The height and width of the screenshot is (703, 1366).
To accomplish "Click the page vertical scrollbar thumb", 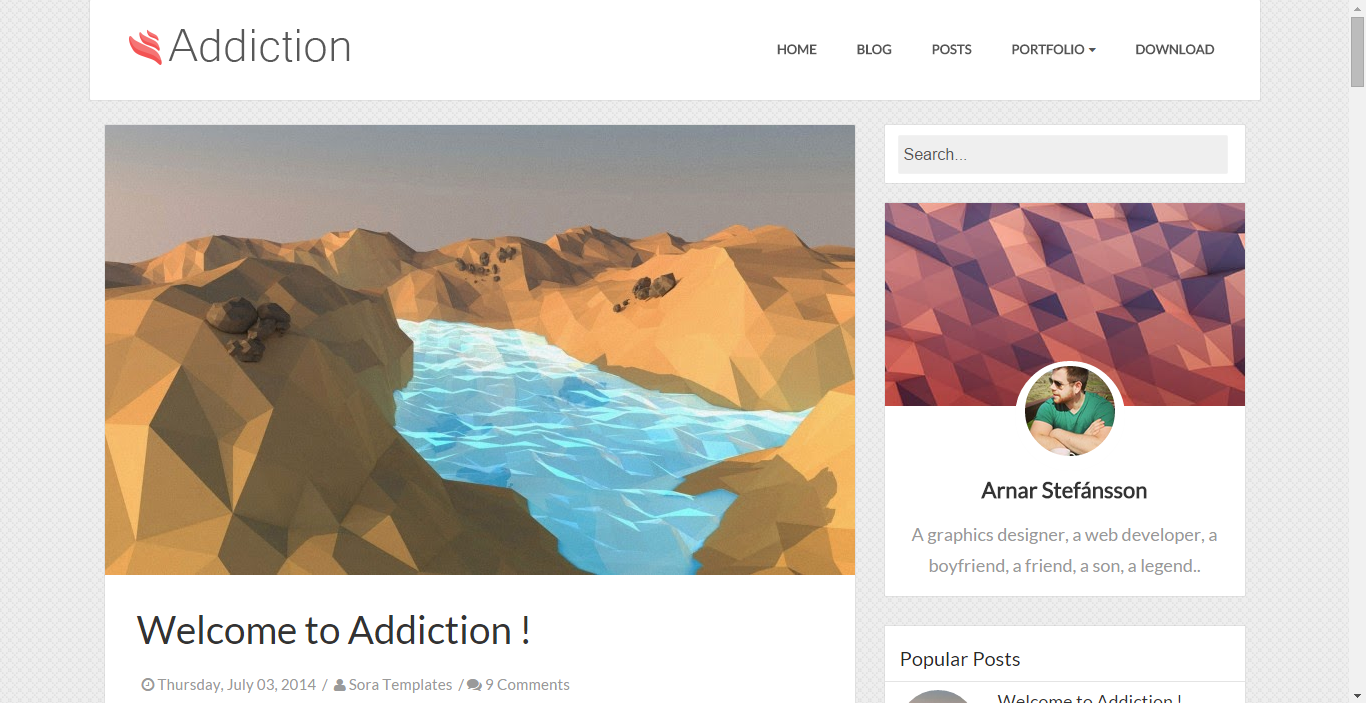I will [x=1357, y=52].
